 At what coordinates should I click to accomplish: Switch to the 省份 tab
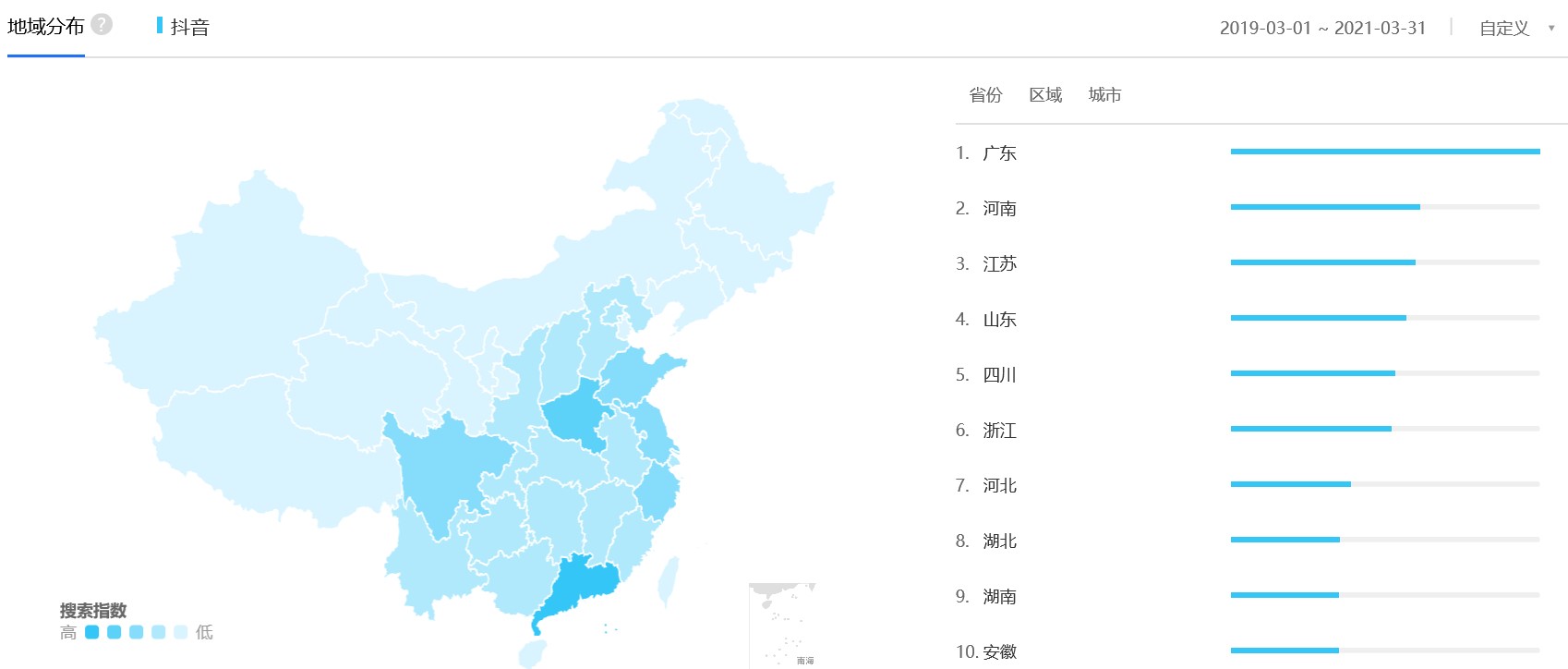tap(985, 95)
